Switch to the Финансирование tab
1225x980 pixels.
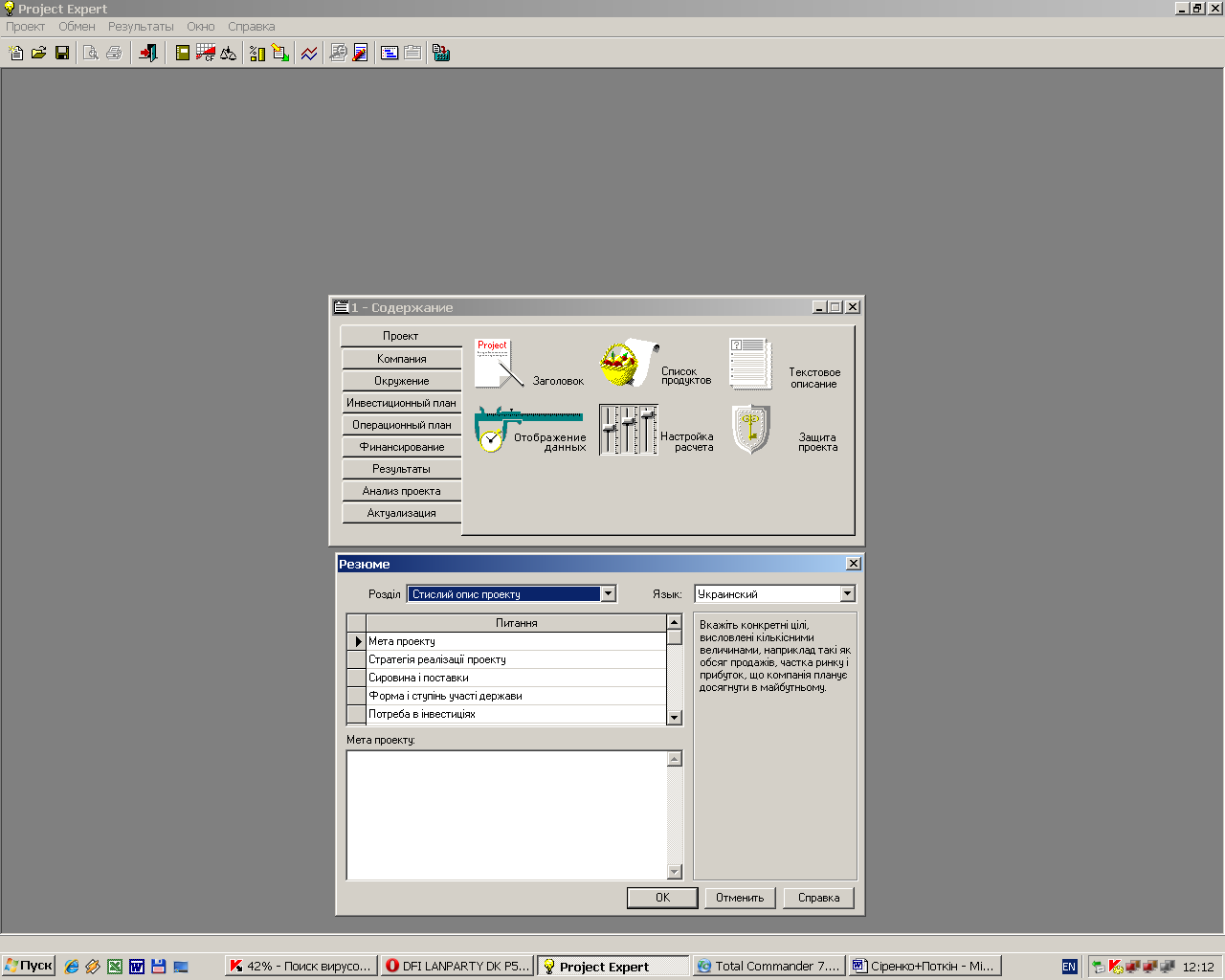click(x=402, y=447)
